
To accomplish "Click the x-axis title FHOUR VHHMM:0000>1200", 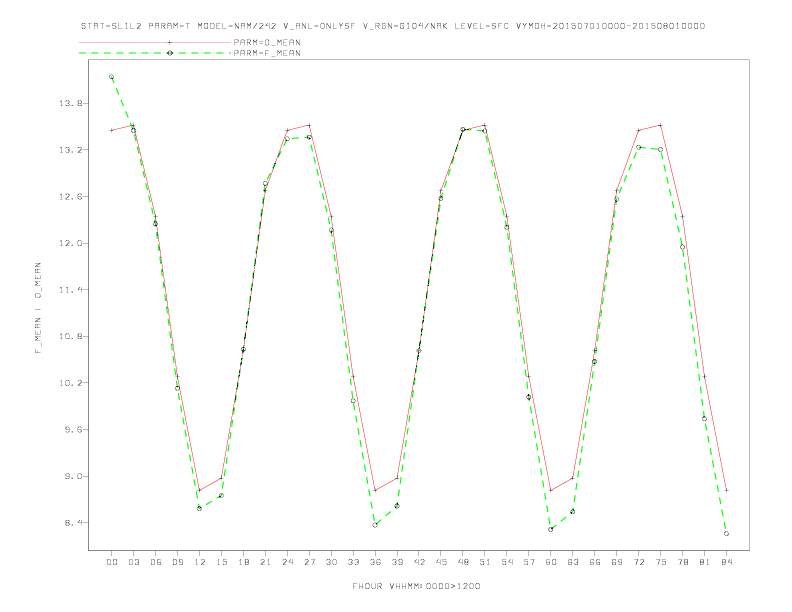I will click(x=416, y=586).
